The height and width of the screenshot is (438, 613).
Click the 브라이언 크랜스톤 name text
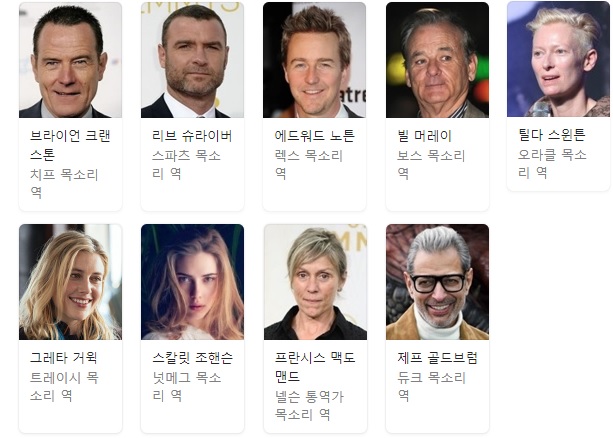point(70,145)
